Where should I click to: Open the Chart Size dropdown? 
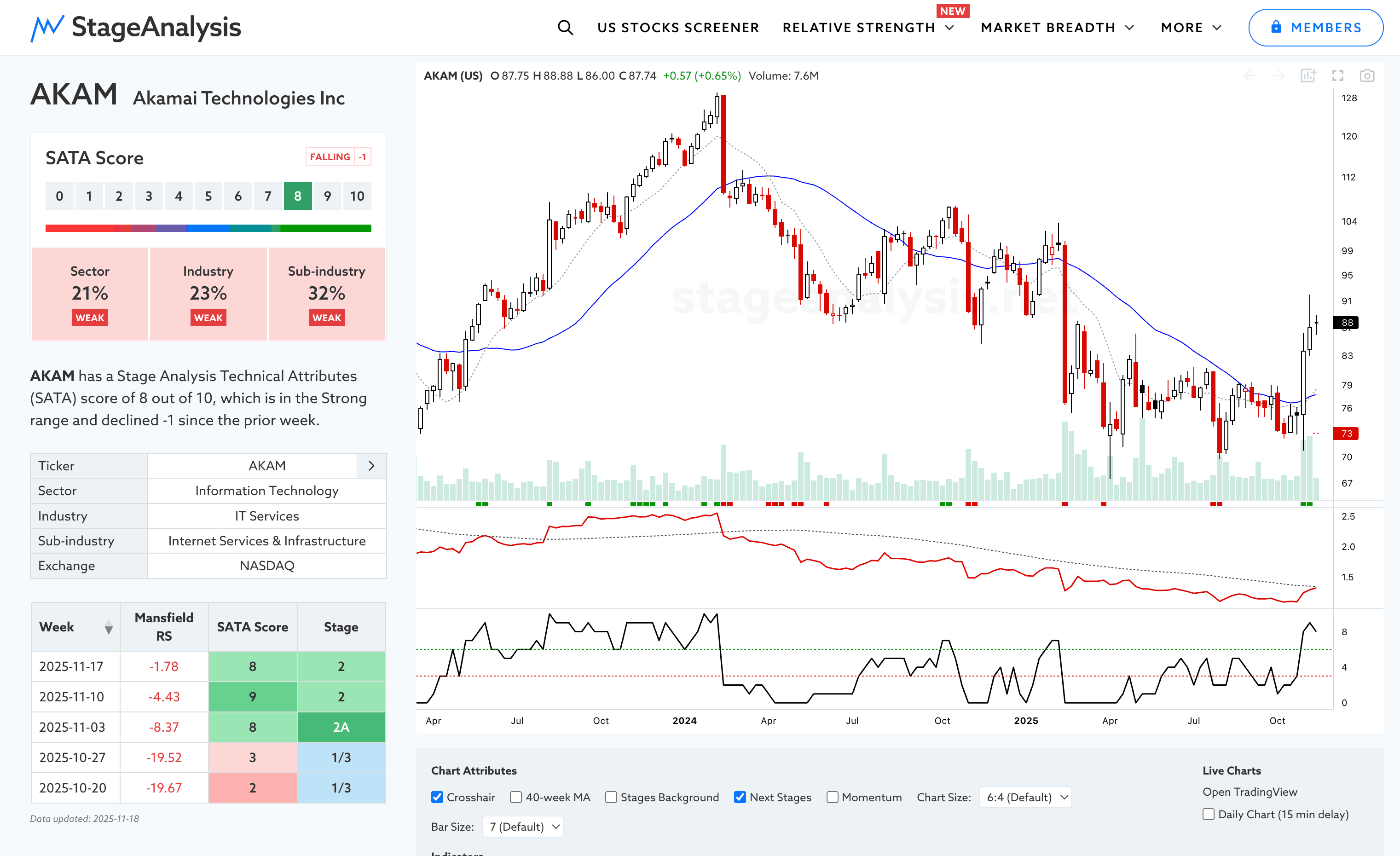point(1025,797)
